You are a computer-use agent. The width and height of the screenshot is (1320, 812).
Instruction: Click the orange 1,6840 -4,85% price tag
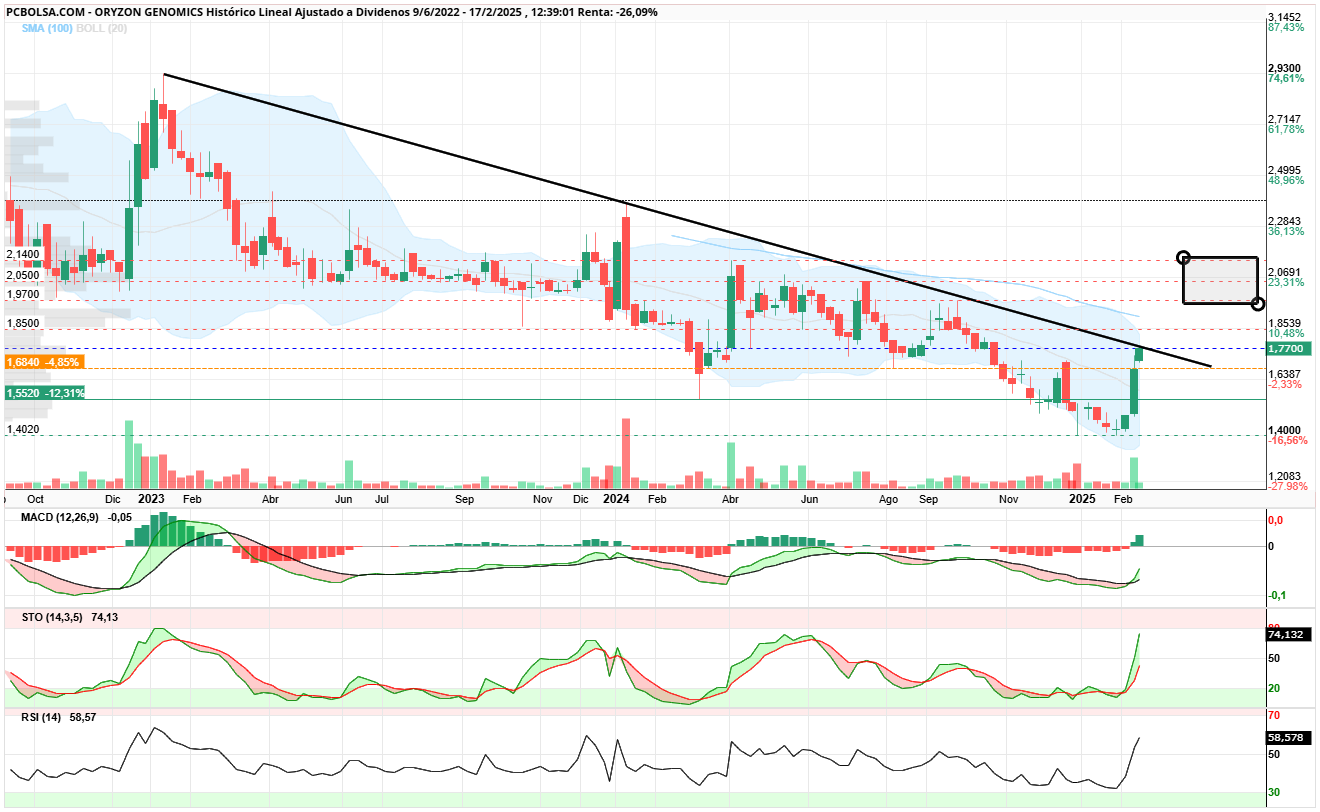(x=44, y=362)
